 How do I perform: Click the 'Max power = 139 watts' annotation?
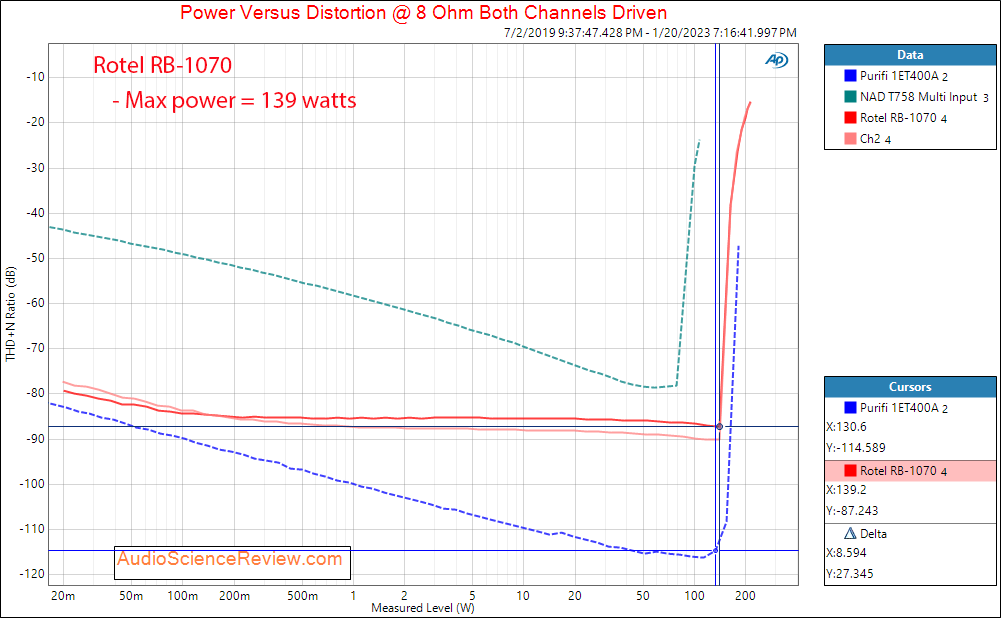click(x=234, y=100)
